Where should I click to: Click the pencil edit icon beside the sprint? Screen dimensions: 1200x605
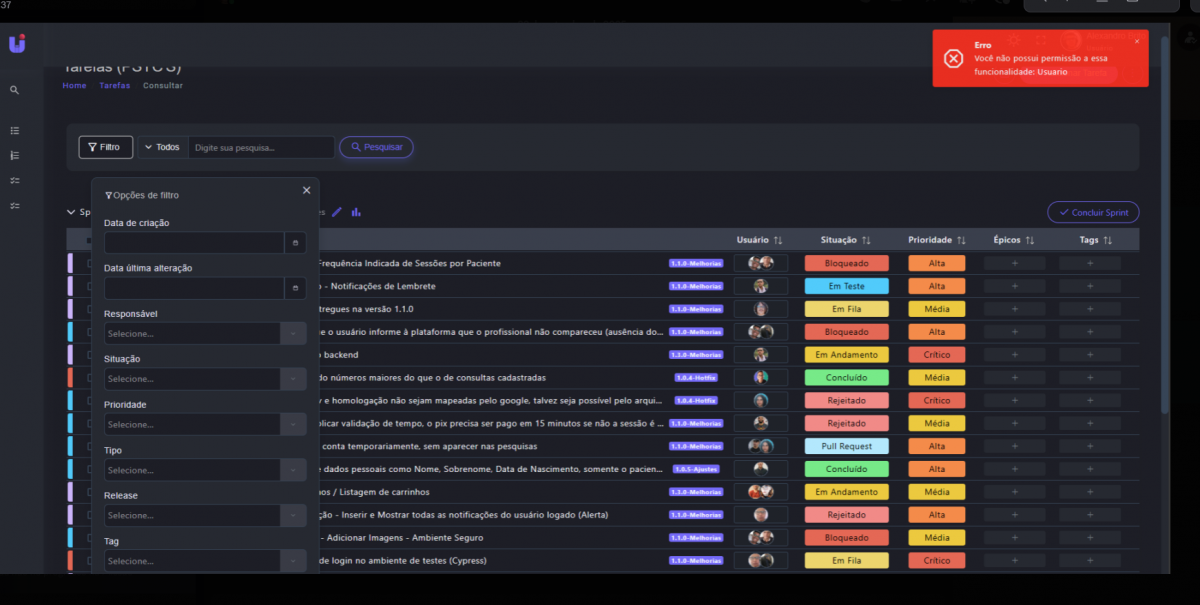(337, 212)
